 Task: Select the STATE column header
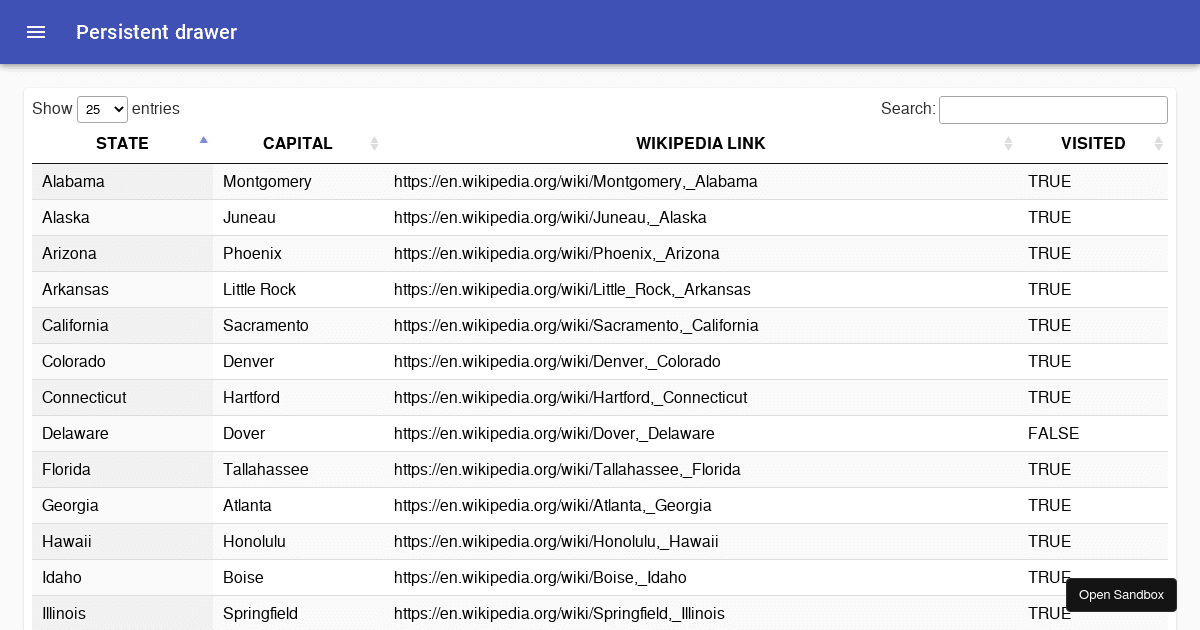122,144
